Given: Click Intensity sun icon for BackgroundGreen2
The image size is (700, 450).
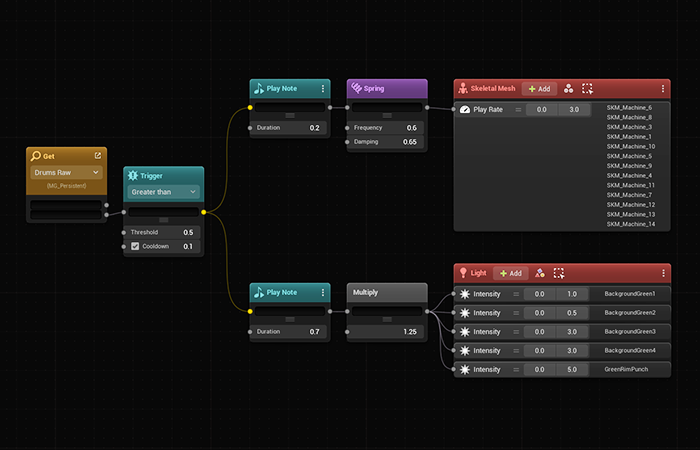Looking at the screenshot, I should (x=465, y=313).
